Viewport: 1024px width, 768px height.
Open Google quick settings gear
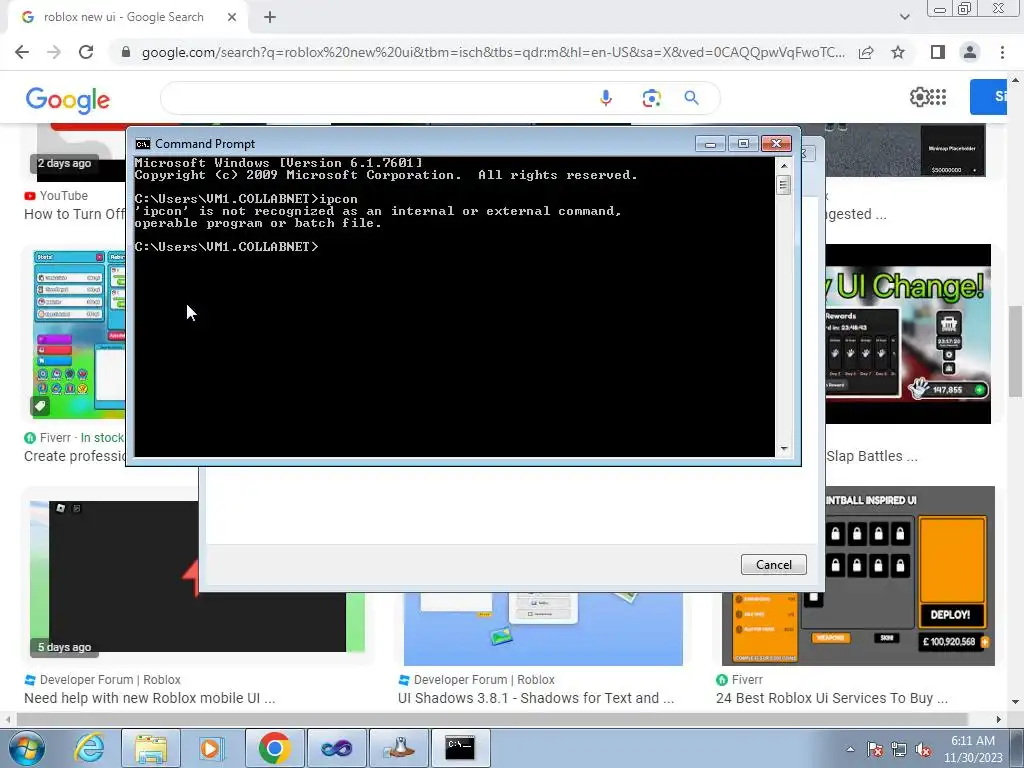point(919,97)
